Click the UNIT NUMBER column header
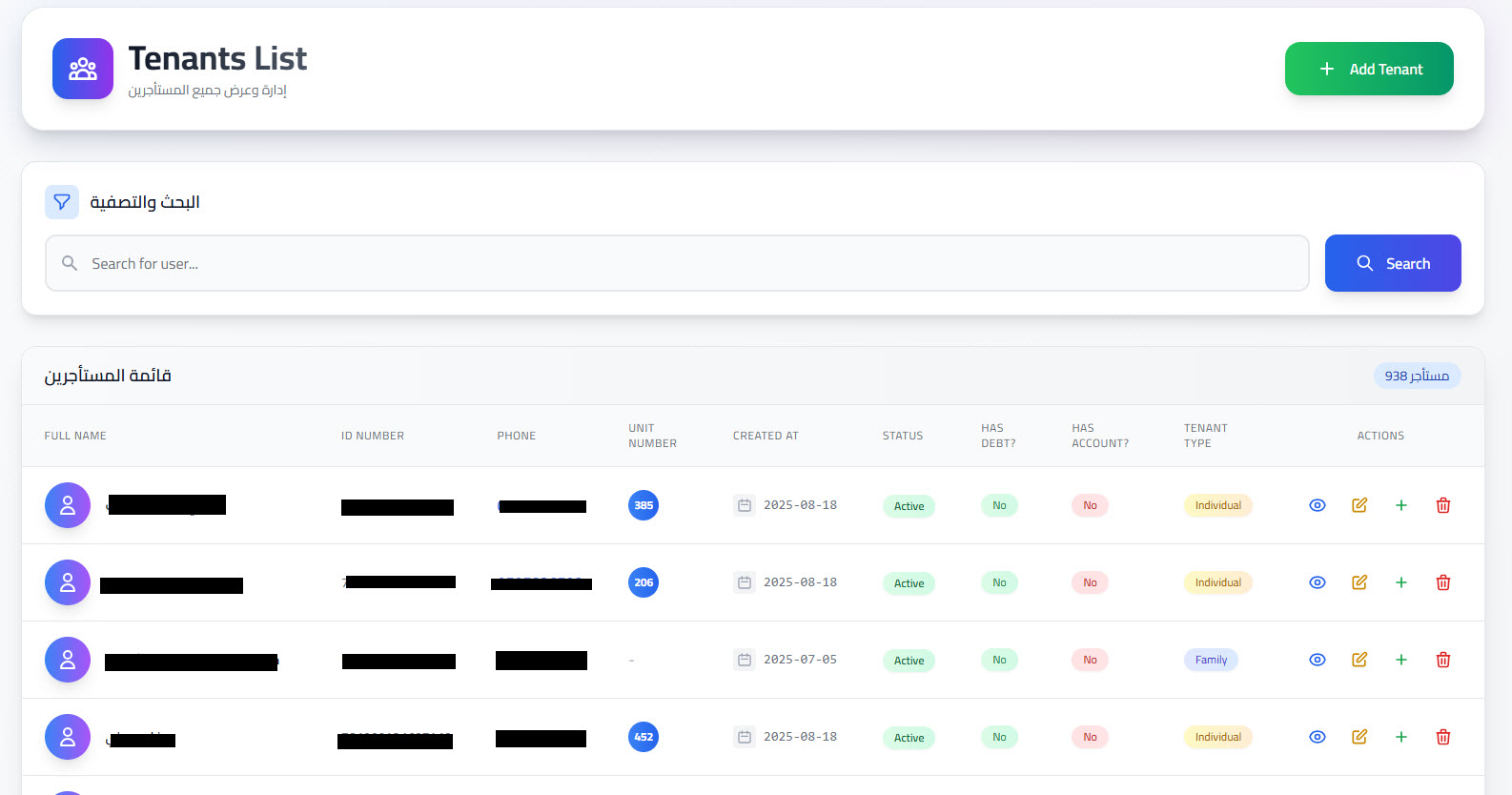1512x795 pixels. pyautogui.click(x=653, y=436)
